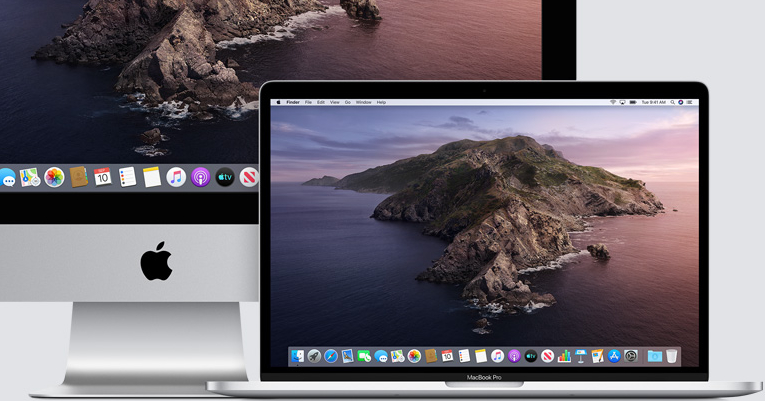Open the Finder menu in menu bar
The height and width of the screenshot is (401, 765).
click(x=293, y=102)
